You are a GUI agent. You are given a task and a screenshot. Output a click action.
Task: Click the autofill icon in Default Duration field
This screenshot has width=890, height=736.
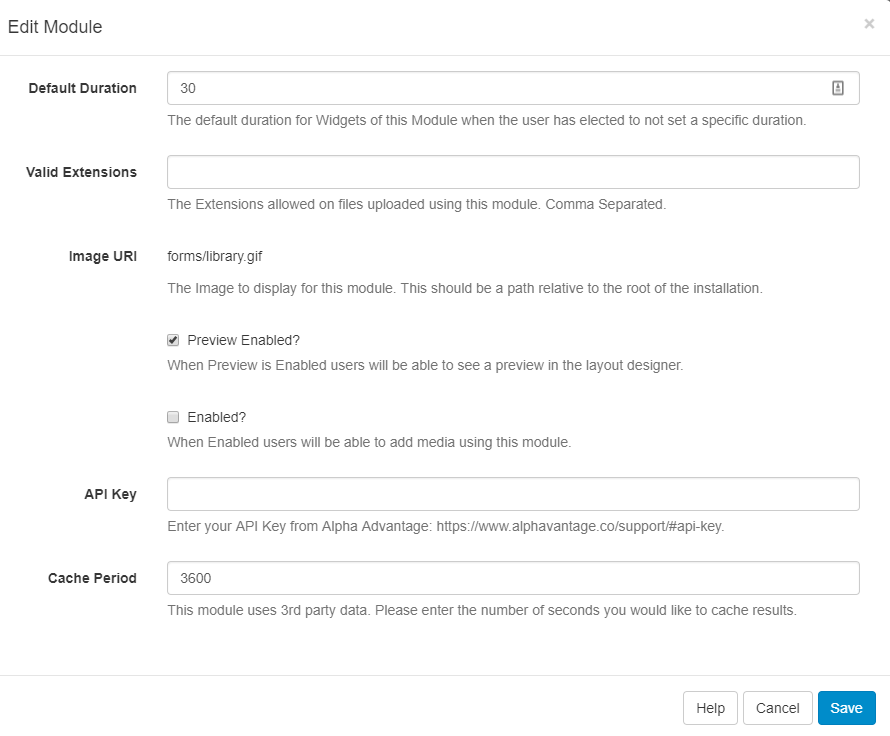837,88
